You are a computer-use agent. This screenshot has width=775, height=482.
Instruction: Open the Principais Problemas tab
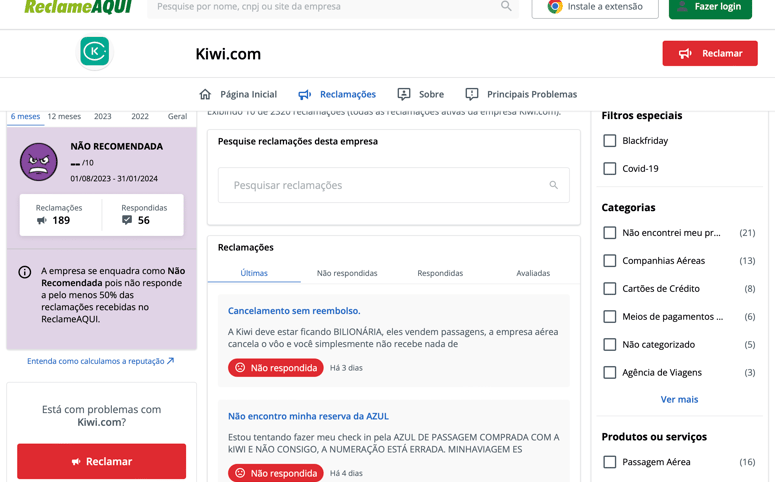[x=521, y=94]
